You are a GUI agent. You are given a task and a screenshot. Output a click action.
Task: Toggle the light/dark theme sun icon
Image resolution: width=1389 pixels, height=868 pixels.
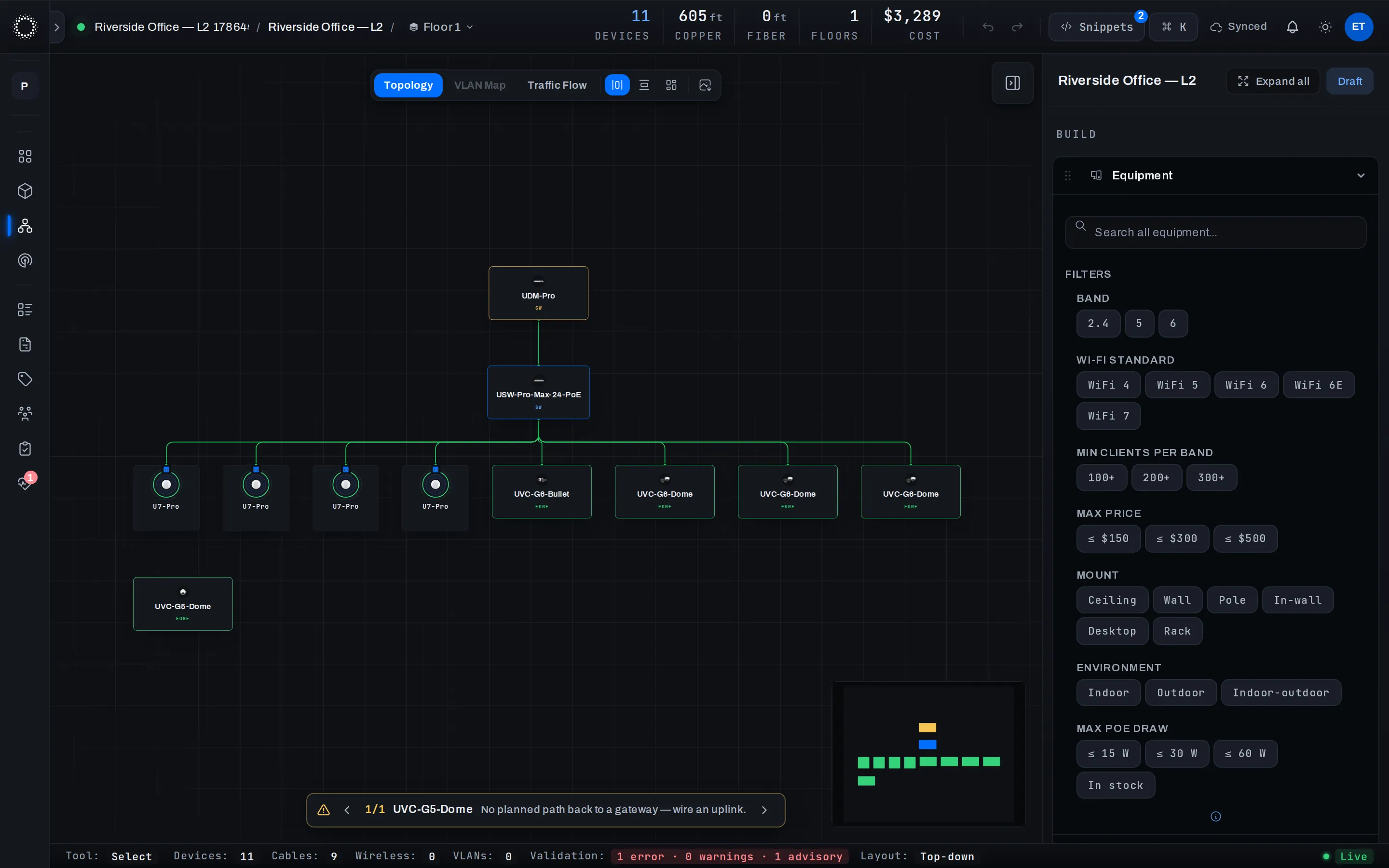pyautogui.click(x=1325, y=27)
